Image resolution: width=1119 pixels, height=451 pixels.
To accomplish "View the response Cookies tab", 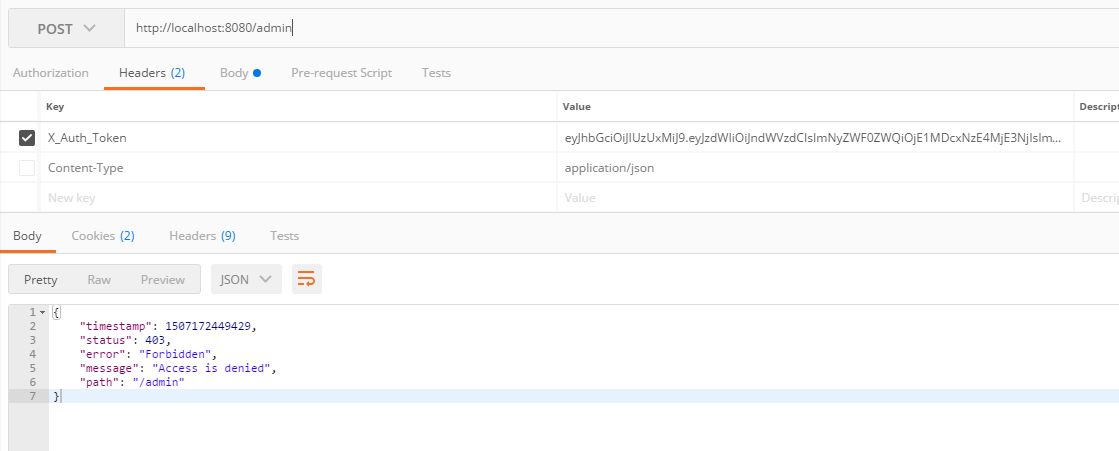I will click(103, 236).
